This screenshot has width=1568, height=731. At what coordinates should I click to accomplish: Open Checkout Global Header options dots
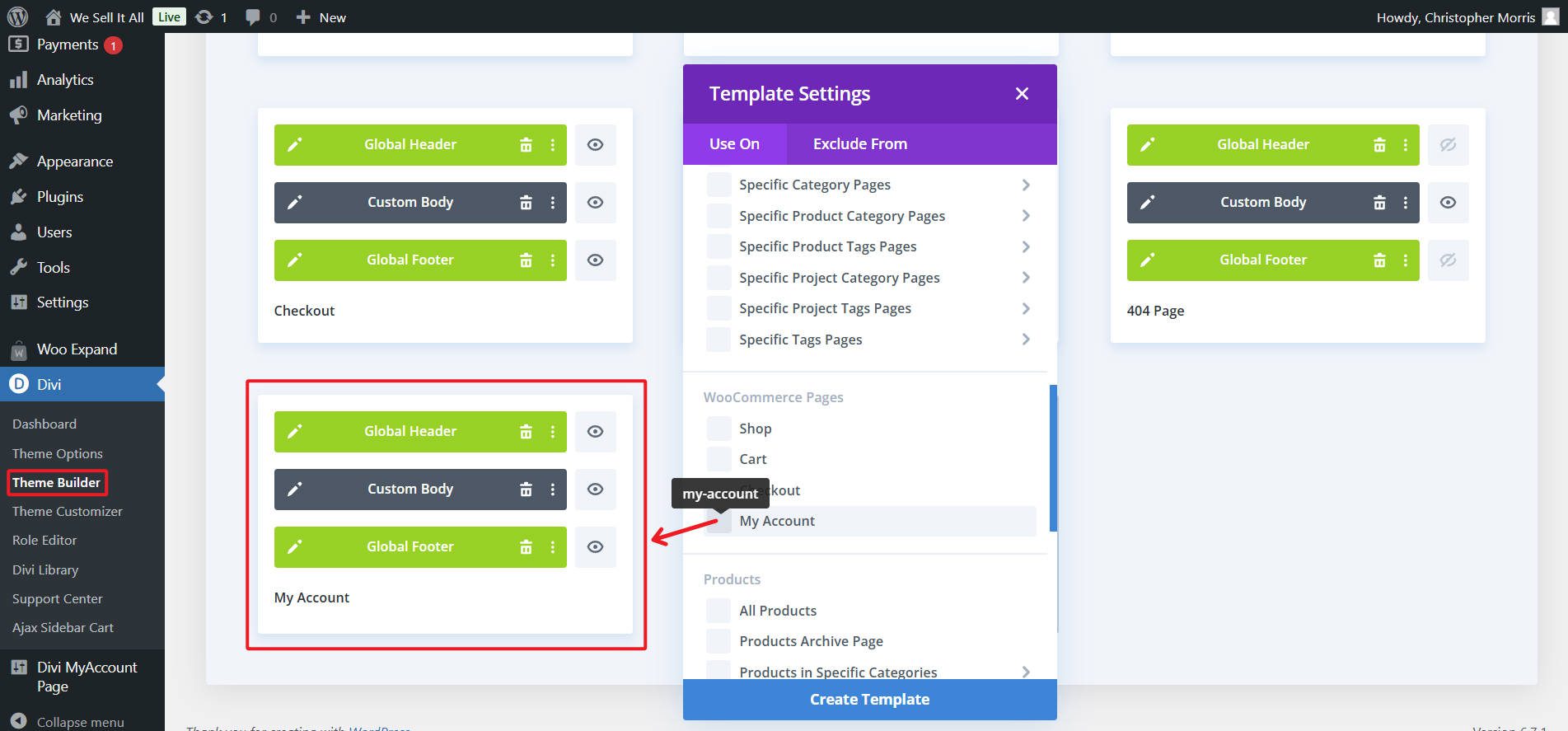553,145
